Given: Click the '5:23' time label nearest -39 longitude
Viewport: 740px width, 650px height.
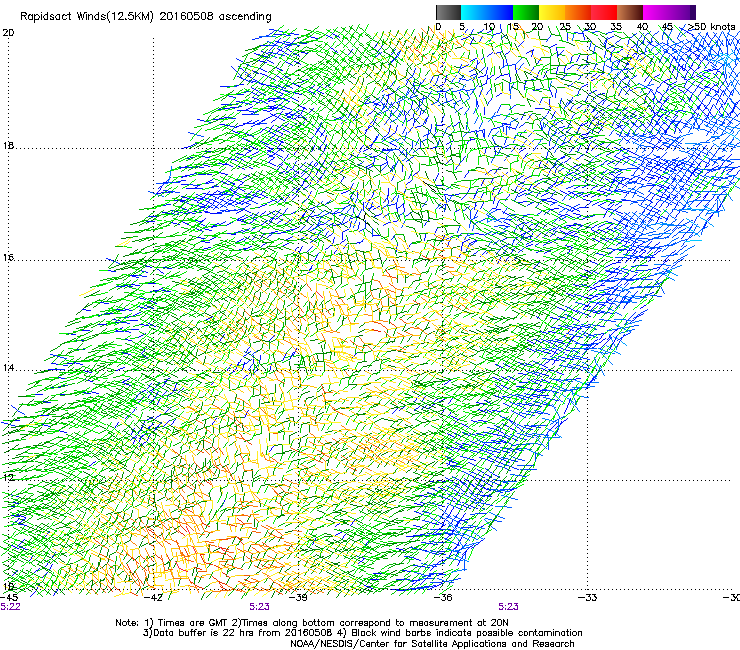Looking at the screenshot, I should click(x=260, y=607).
